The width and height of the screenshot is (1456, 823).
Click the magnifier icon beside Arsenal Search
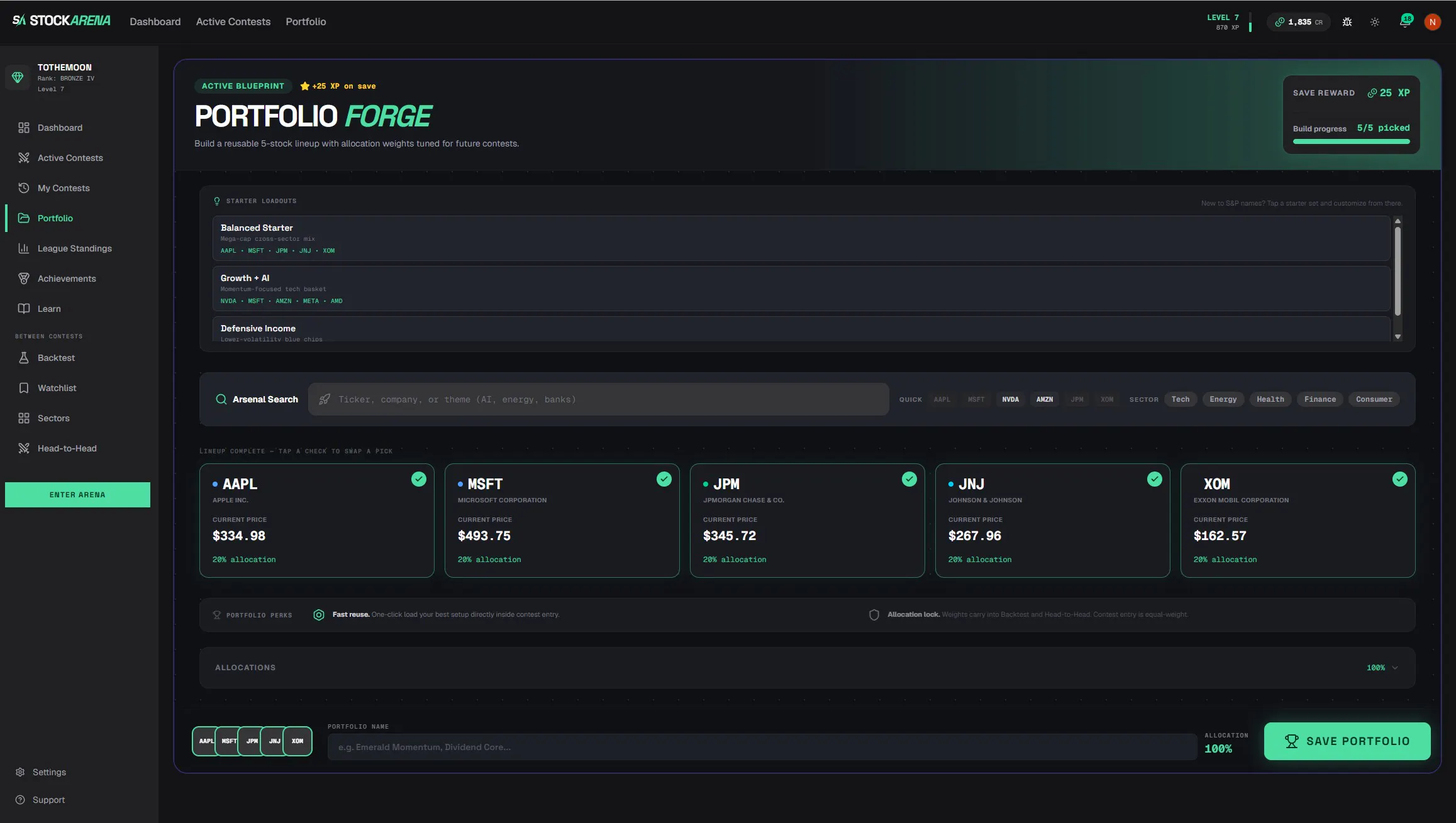click(x=221, y=399)
